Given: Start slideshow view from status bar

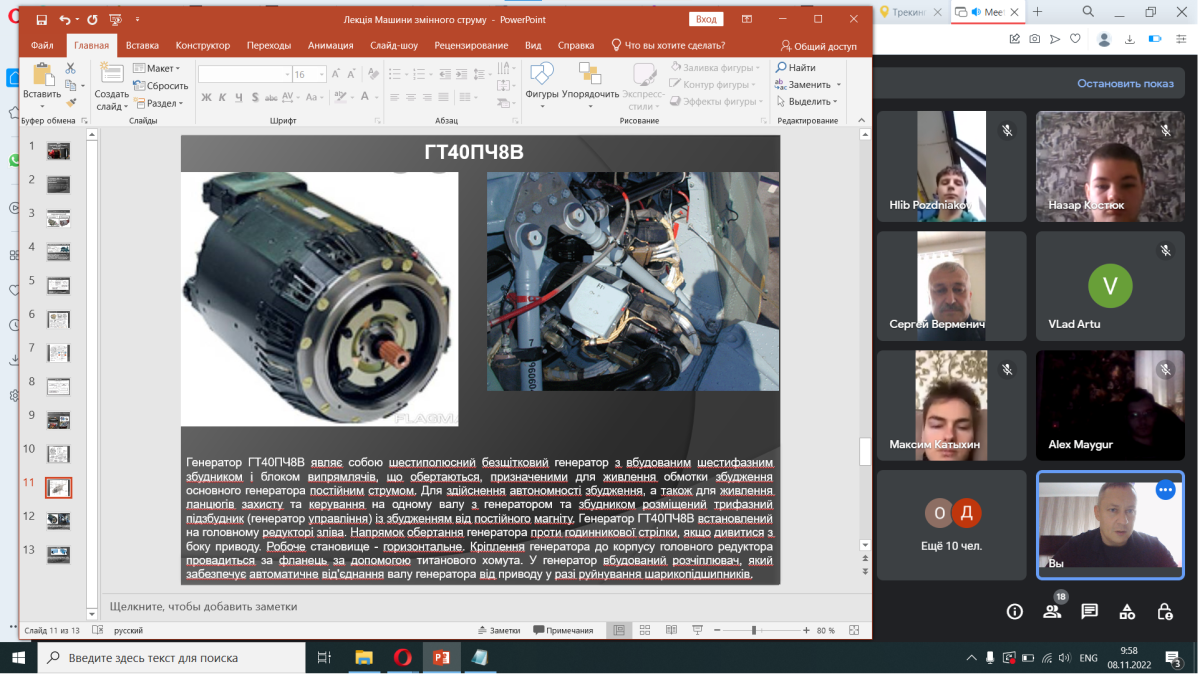Looking at the screenshot, I should click(697, 630).
